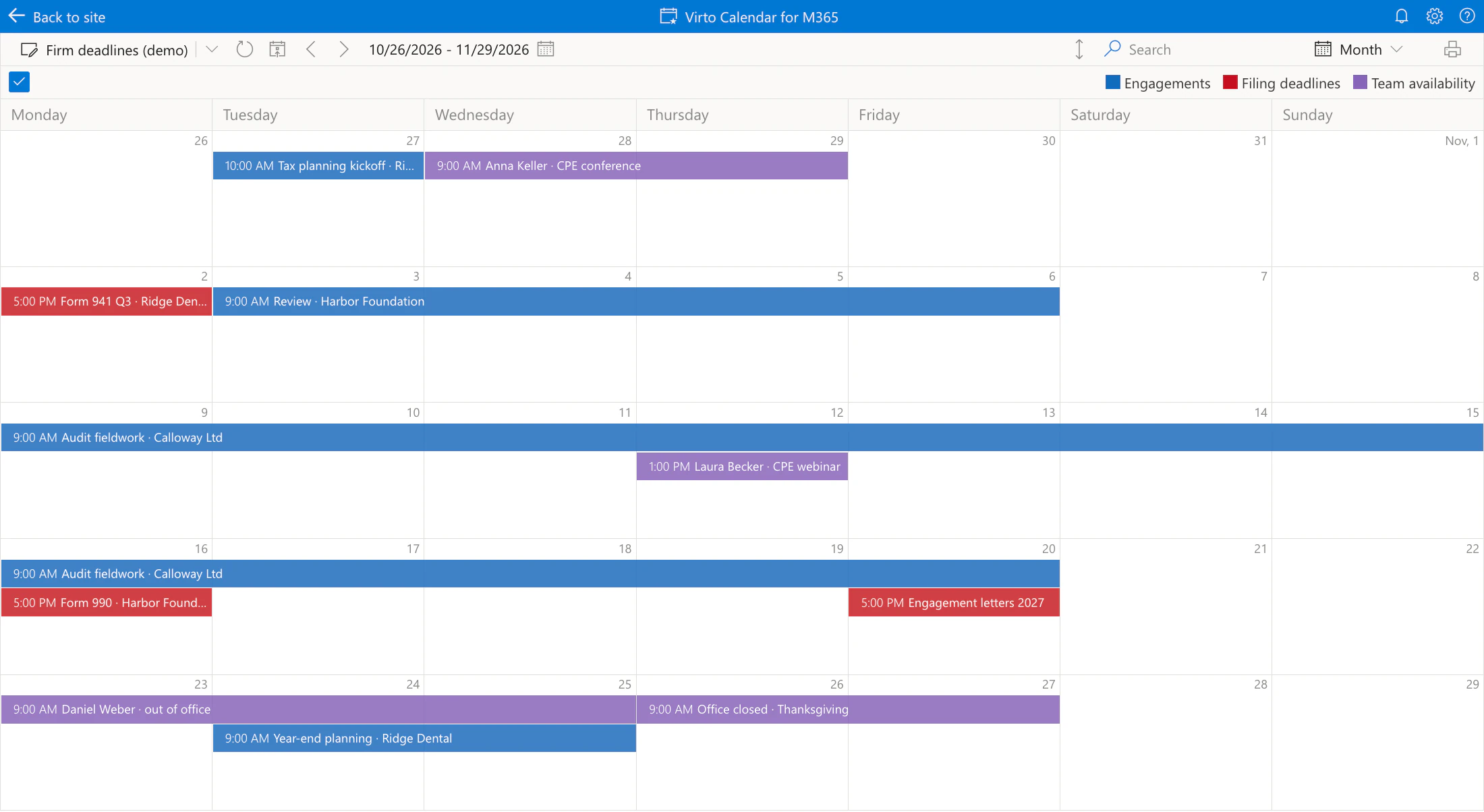Click the print icon
Screen dimensions: 1484x812
pos(1452,49)
